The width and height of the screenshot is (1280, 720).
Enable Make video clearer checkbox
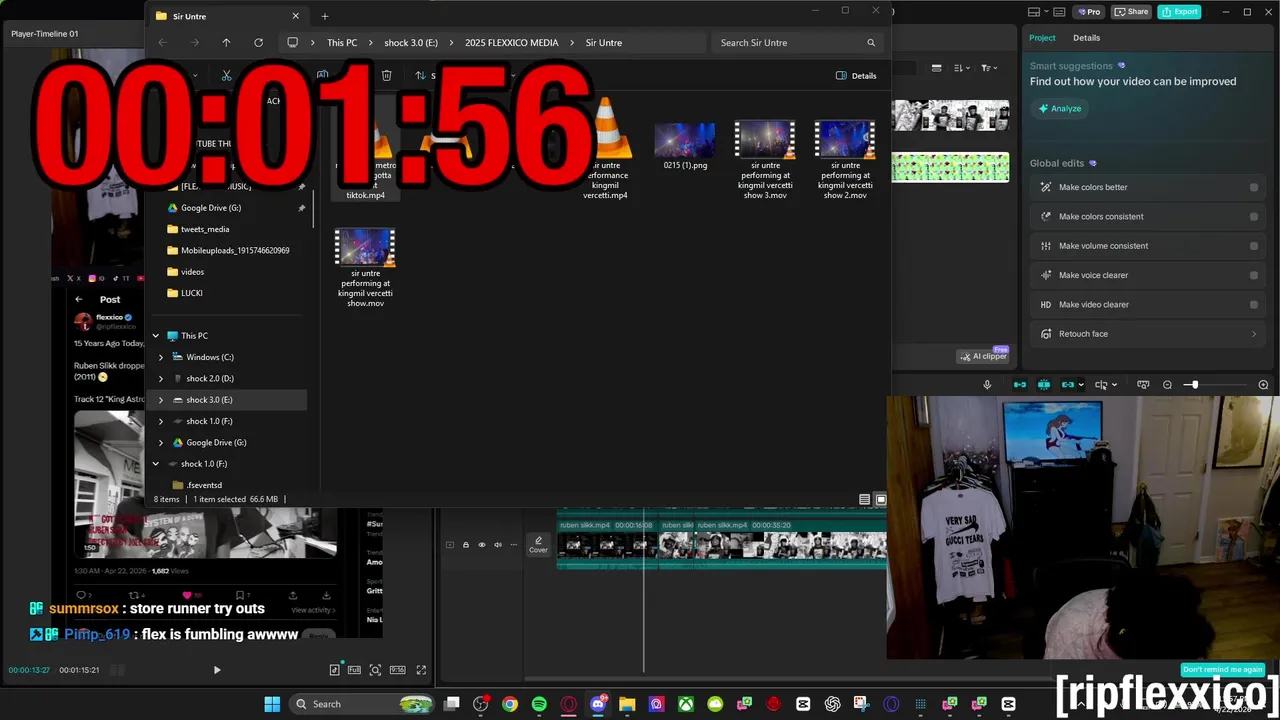1254,304
